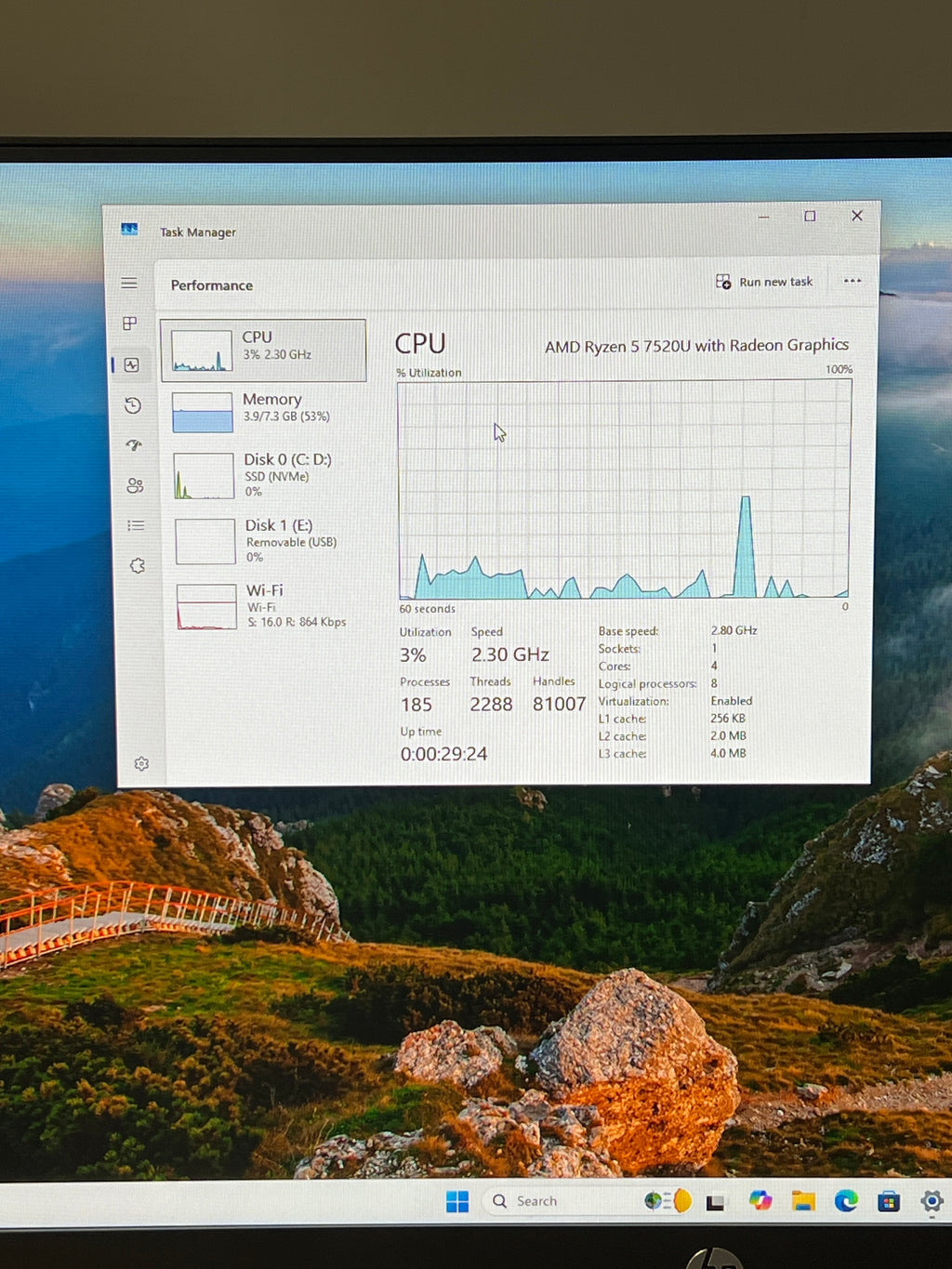952x1269 pixels.
Task: Click the base speed '2.80 GHz' value
Action: (734, 630)
